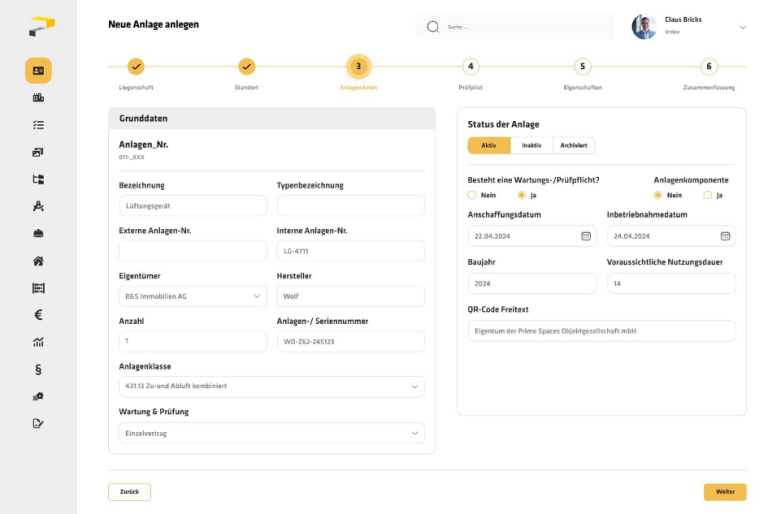Select Ja for Wartungs-/Prüfpflicht

pyautogui.click(x=522, y=195)
